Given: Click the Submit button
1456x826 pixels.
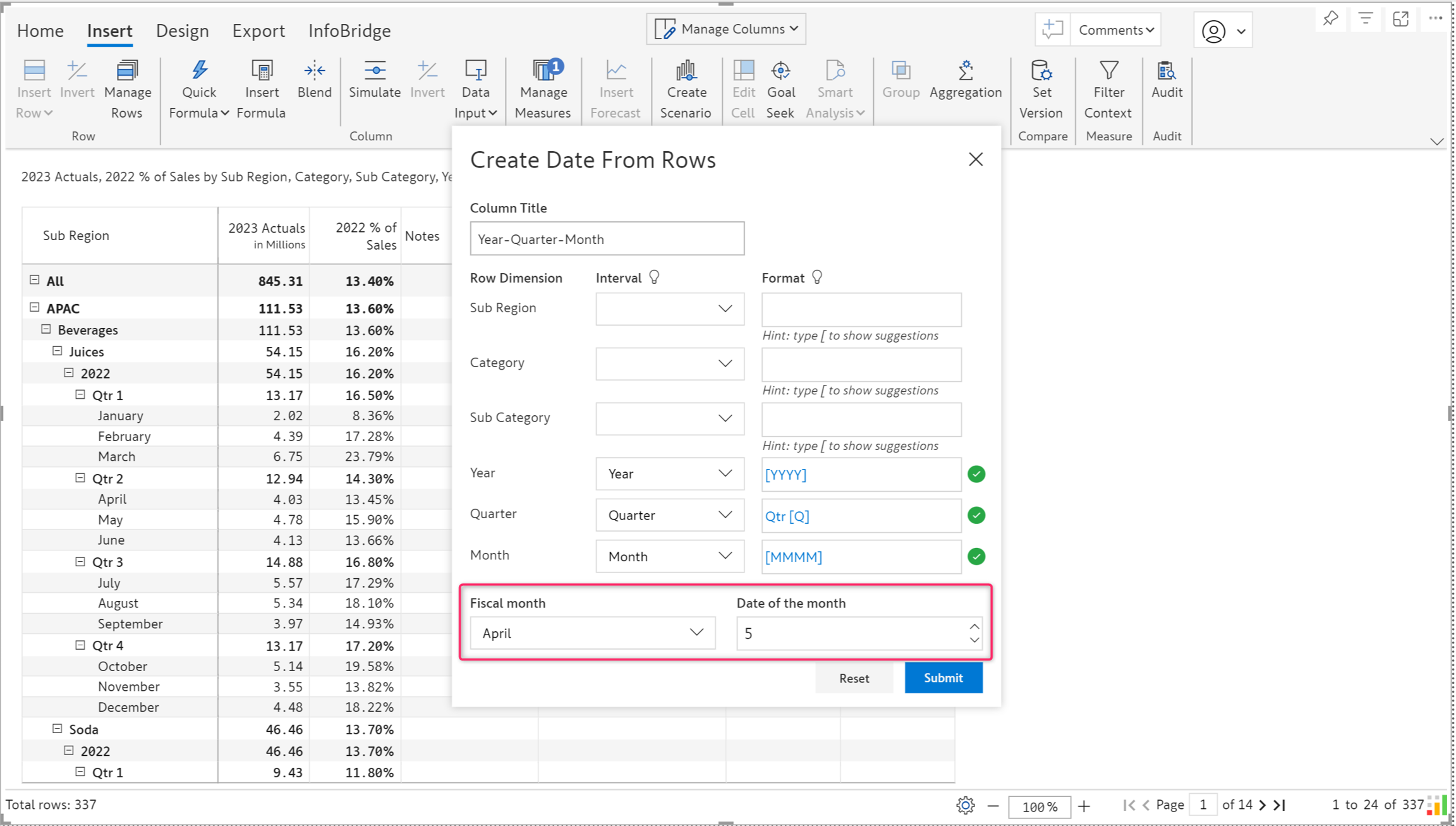Looking at the screenshot, I should 943,677.
